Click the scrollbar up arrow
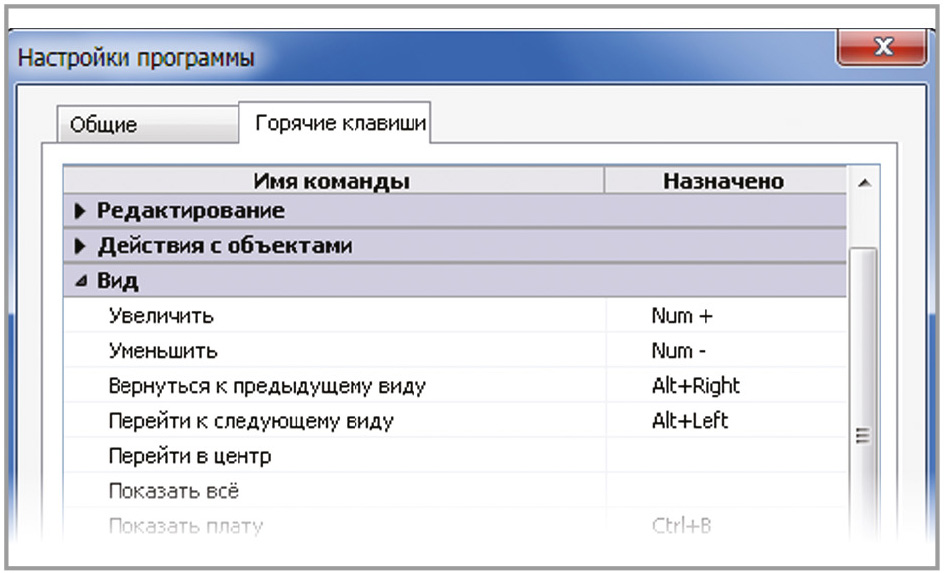Image resolution: width=944 pixels, height=573 pixels. click(863, 182)
